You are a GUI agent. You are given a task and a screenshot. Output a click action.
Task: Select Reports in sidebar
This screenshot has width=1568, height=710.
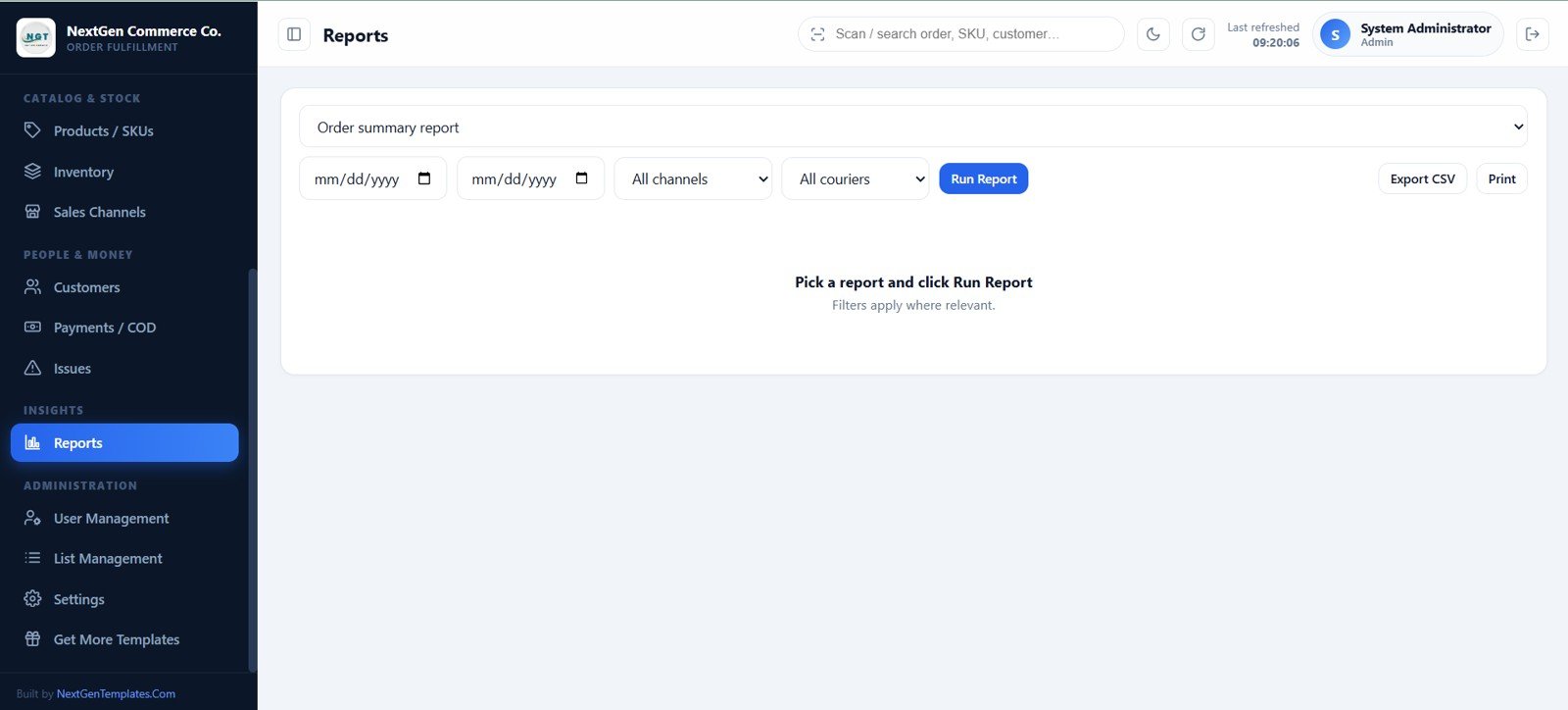[124, 443]
